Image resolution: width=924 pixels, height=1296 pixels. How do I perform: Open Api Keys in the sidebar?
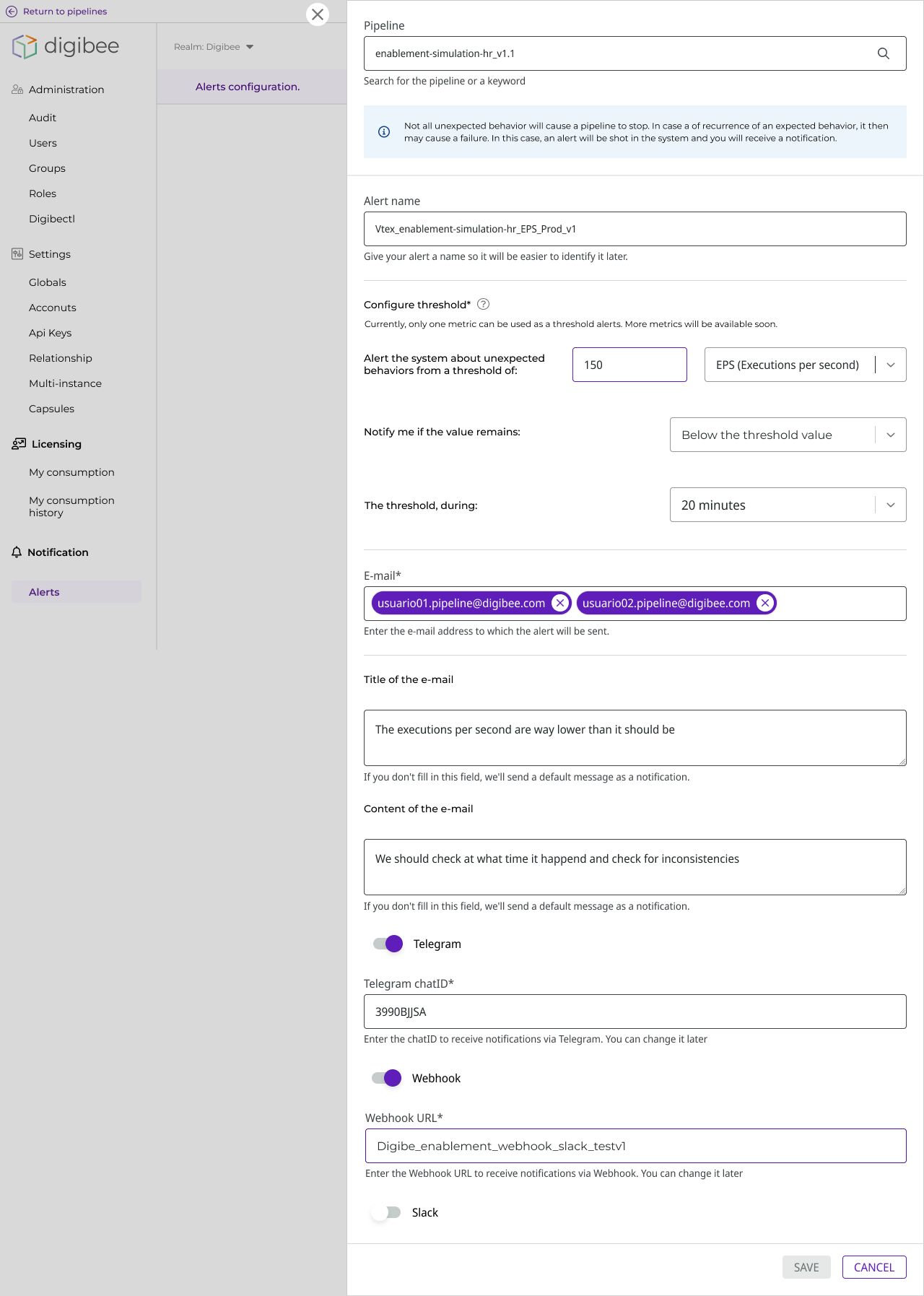(x=51, y=333)
